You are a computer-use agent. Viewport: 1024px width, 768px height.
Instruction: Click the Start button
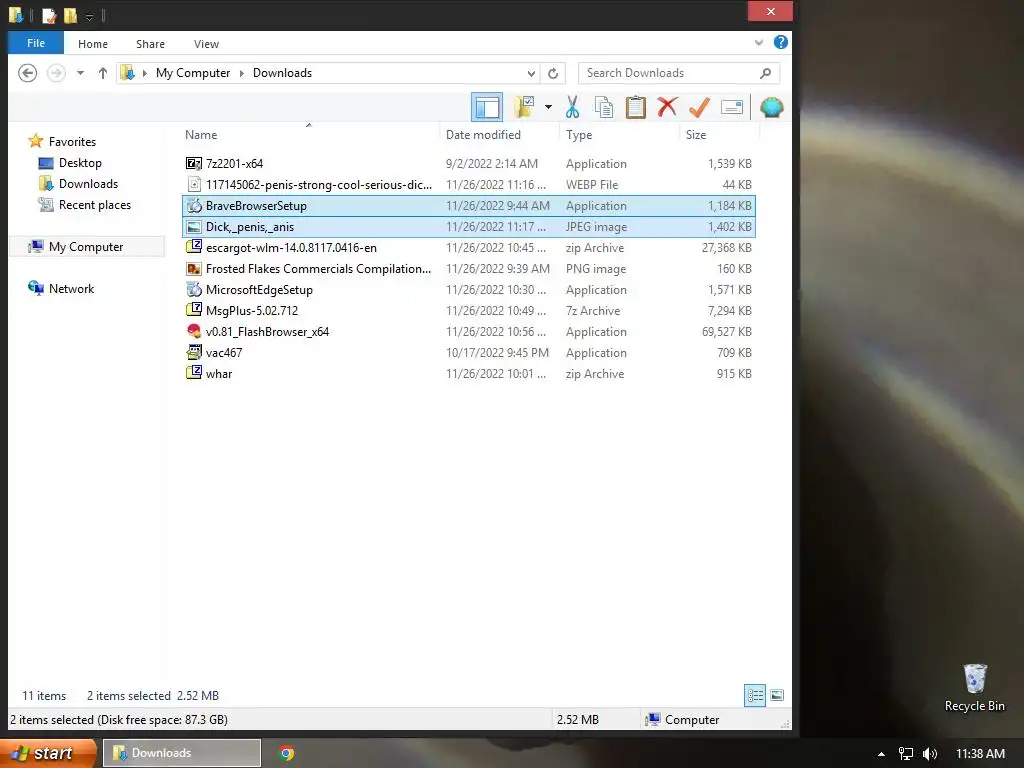coord(48,753)
